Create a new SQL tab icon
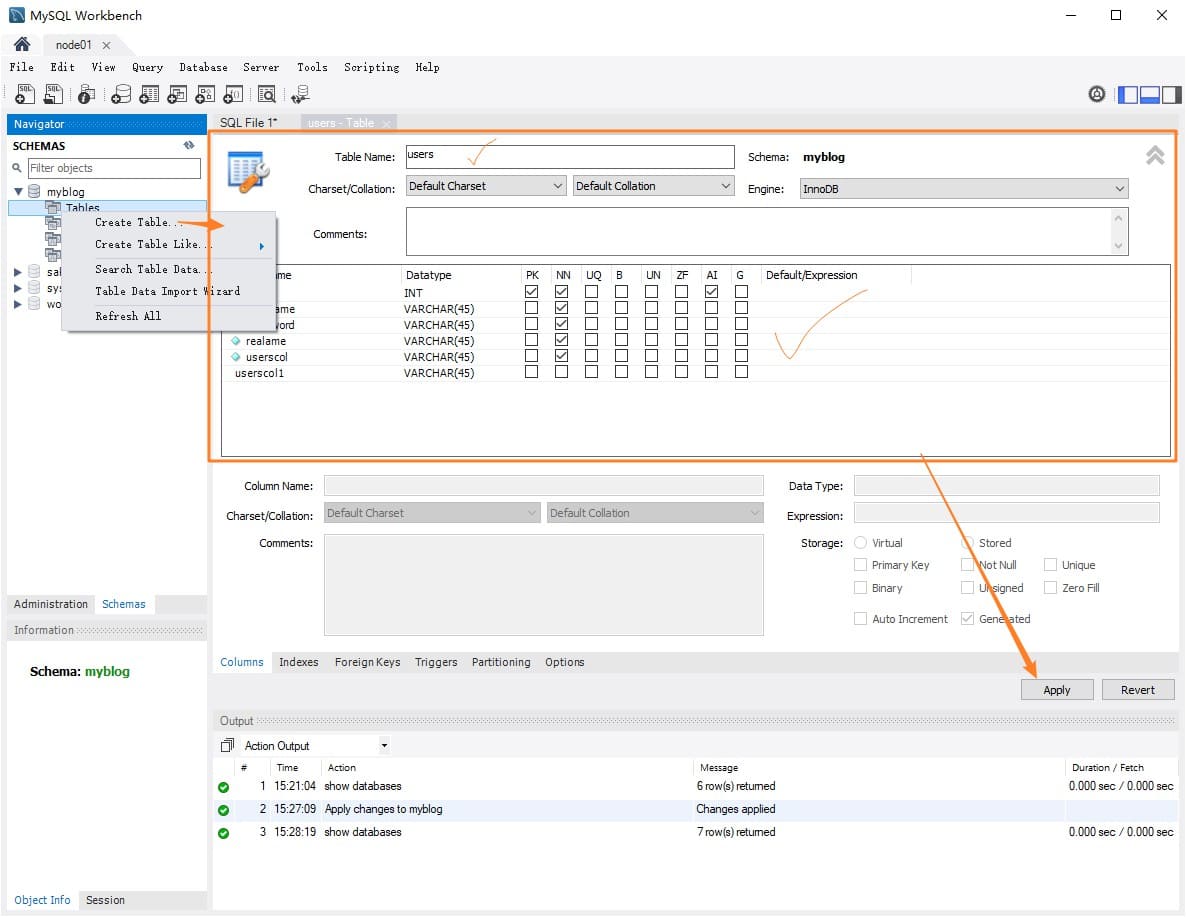Viewport: 1186px width, 917px height. tap(25, 94)
